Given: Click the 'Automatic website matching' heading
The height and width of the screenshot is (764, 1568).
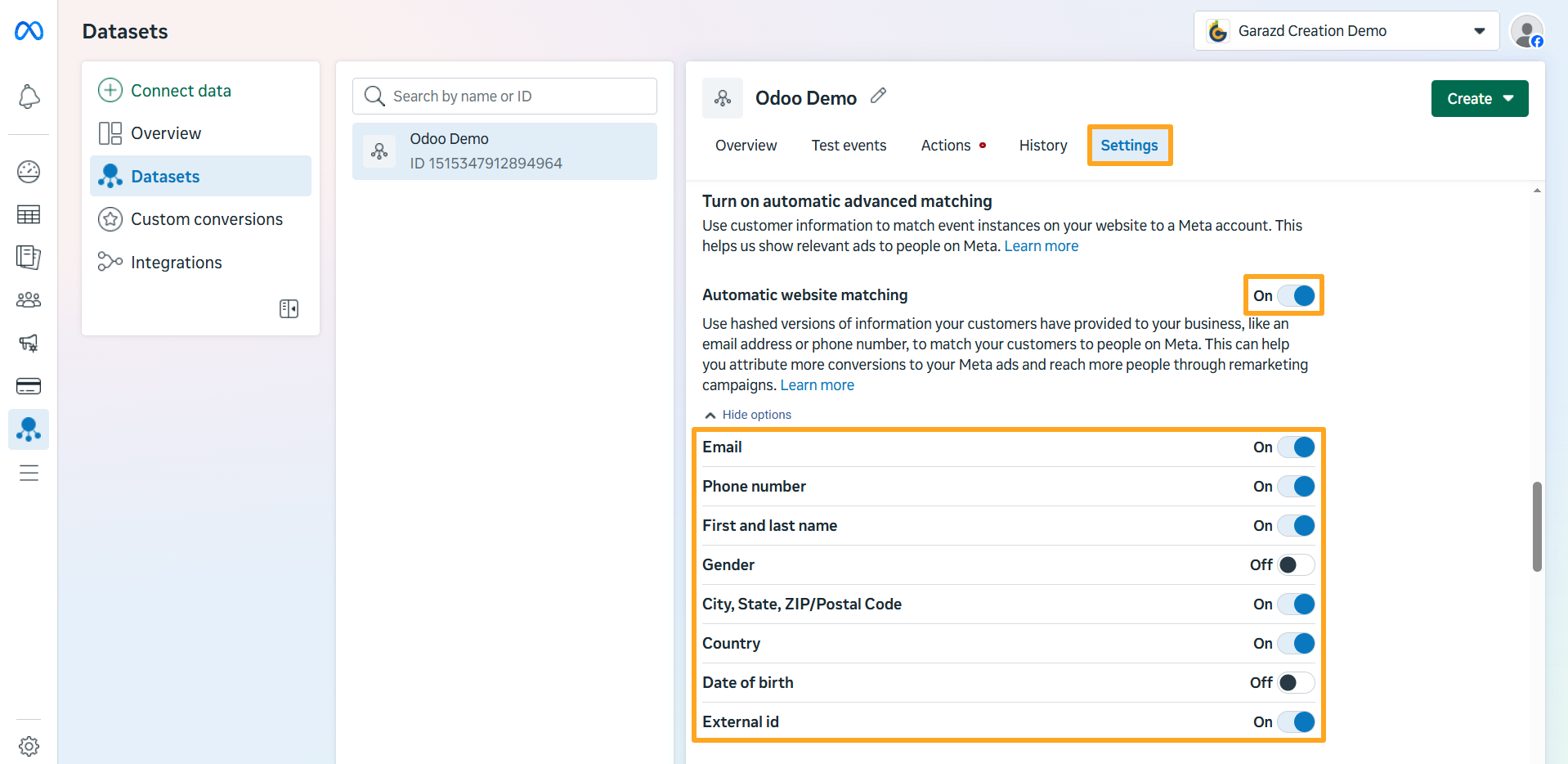Looking at the screenshot, I should (804, 295).
